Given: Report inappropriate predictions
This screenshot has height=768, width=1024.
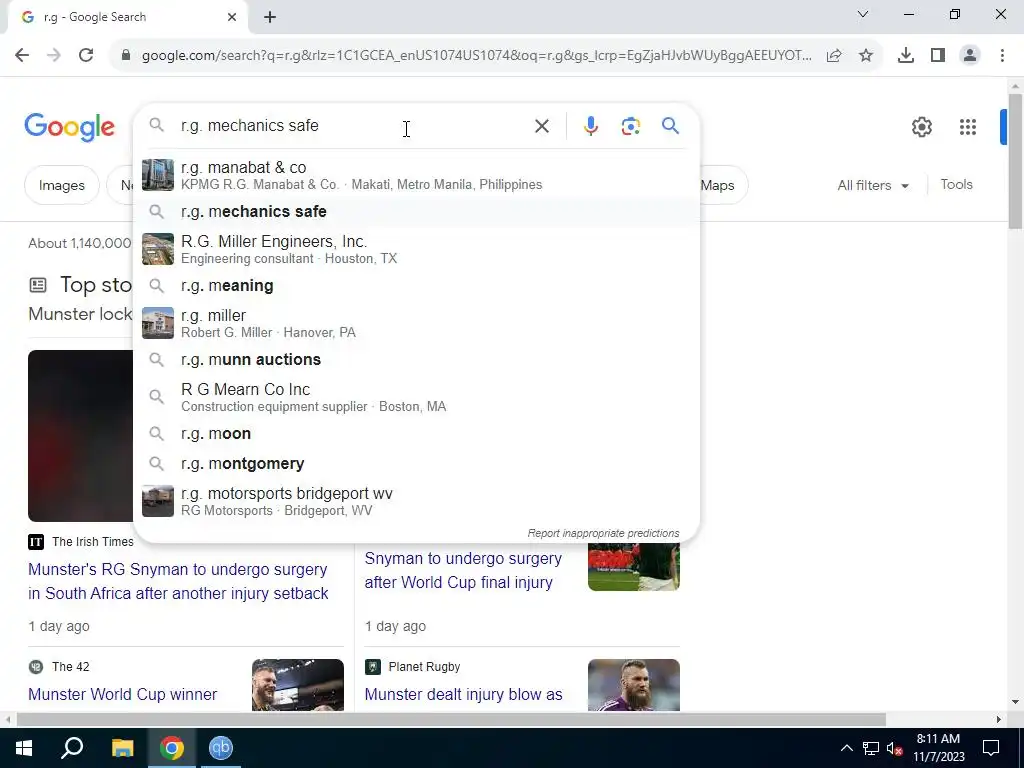Looking at the screenshot, I should click(x=603, y=533).
